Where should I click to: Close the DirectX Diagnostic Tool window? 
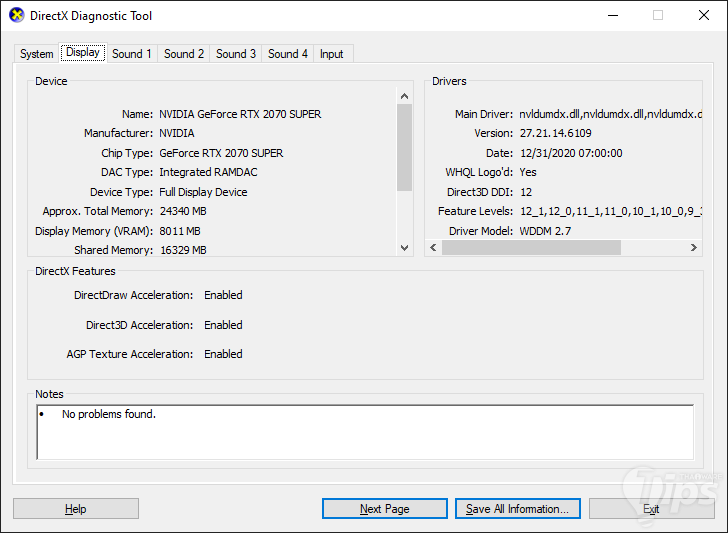(x=704, y=15)
